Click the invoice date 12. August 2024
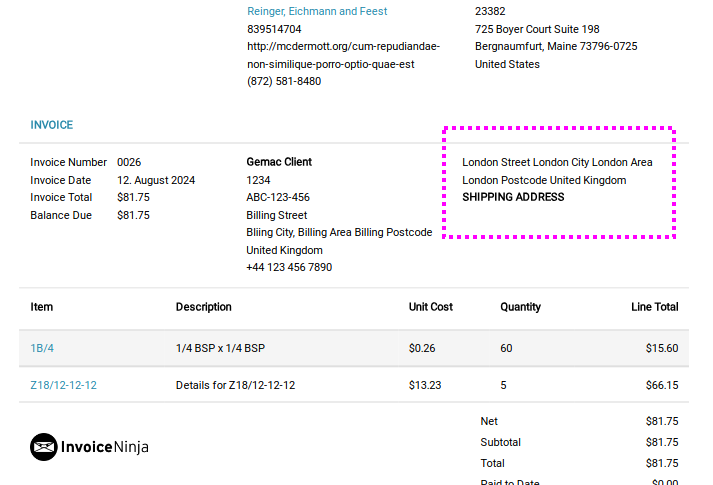713x485 pixels. tap(156, 180)
